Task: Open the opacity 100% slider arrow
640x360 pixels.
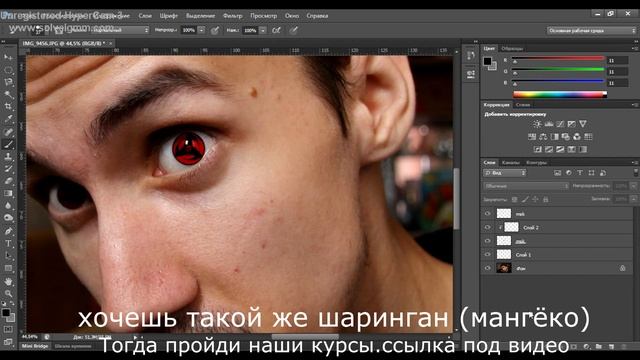Action: pyautogui.click(x=201, y=30)
